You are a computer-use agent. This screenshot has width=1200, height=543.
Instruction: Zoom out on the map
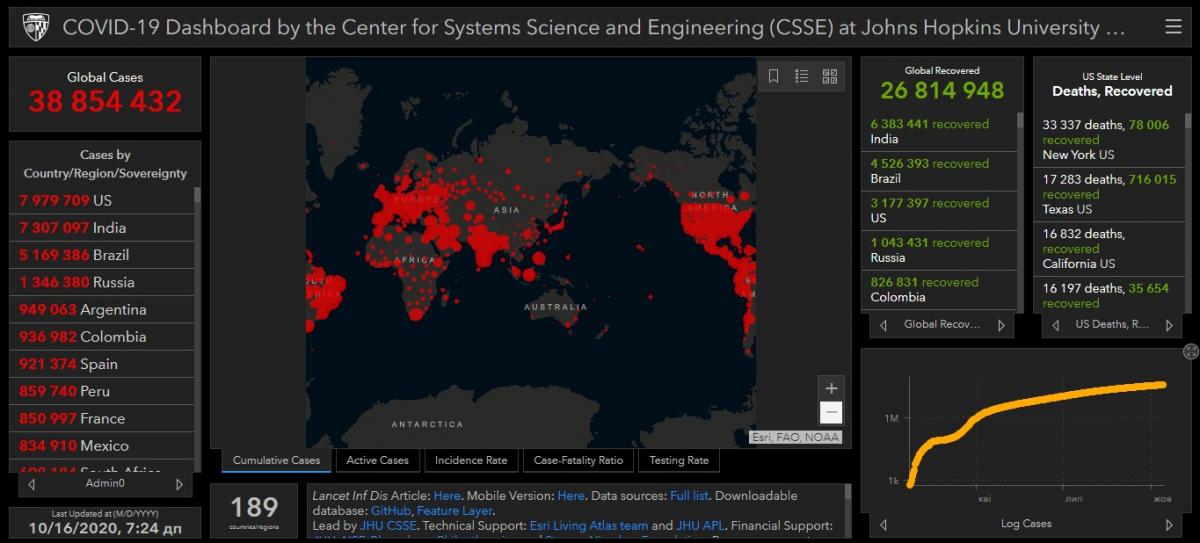[831, 413]
